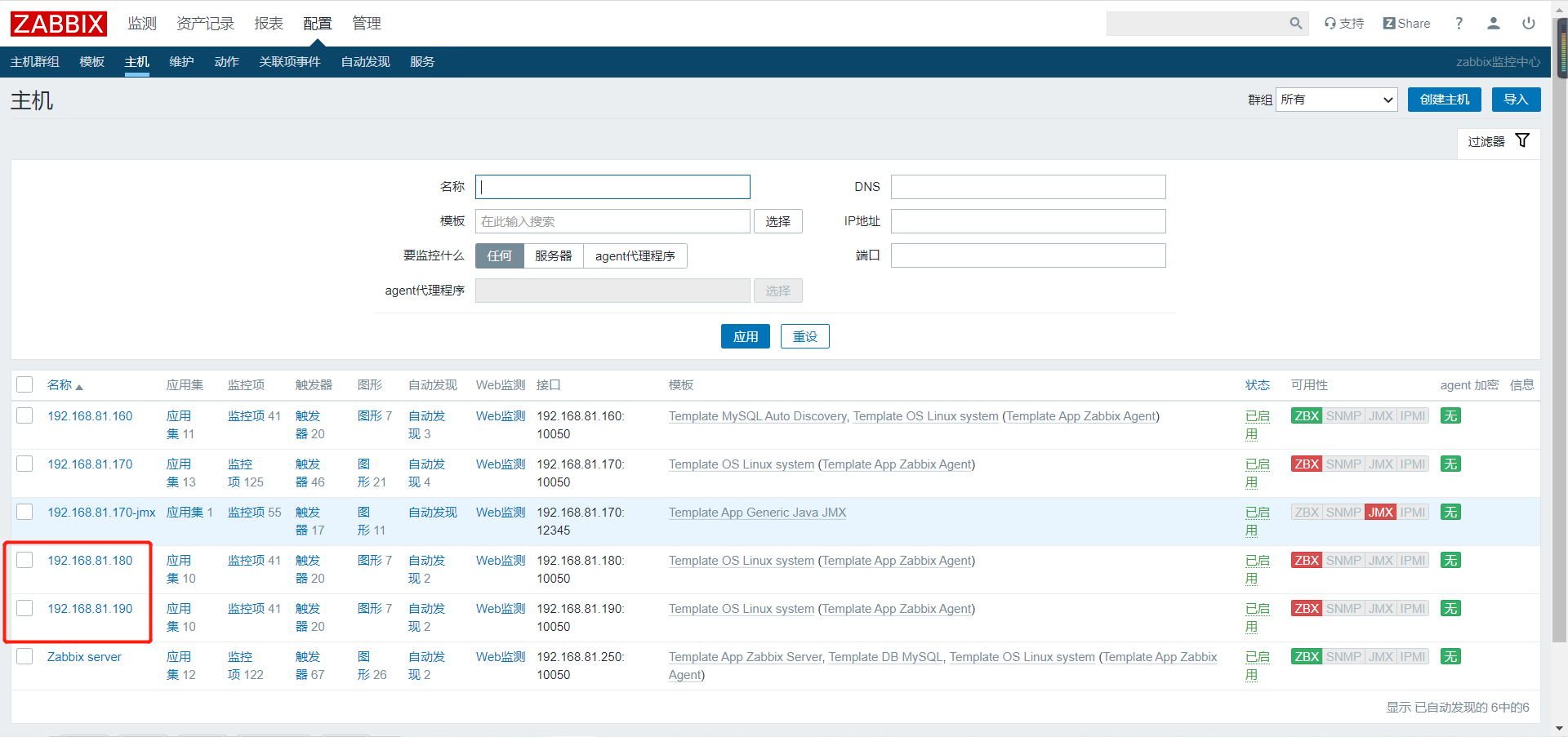Image resolution: width=1568 pixels, height=737 pixels.
Task: Focus the DNS filter input
Action: click(1028, 187)
